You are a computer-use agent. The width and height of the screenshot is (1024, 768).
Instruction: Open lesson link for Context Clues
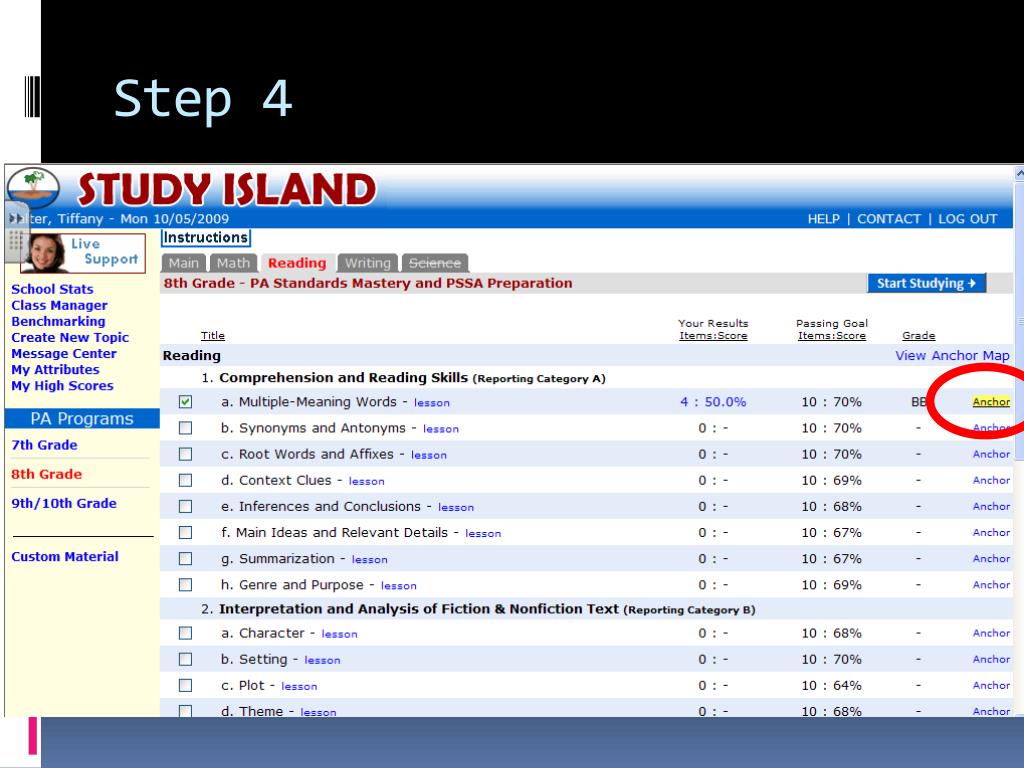pos(366,481)
